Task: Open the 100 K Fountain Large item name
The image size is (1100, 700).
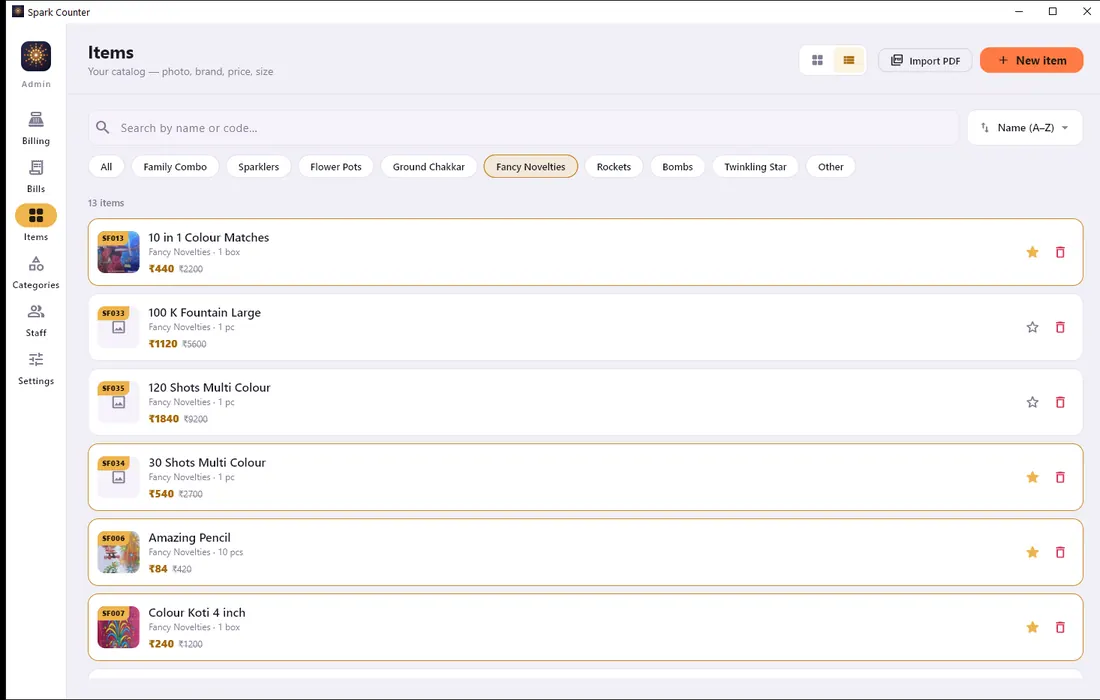Action: (x=204, y=313)
